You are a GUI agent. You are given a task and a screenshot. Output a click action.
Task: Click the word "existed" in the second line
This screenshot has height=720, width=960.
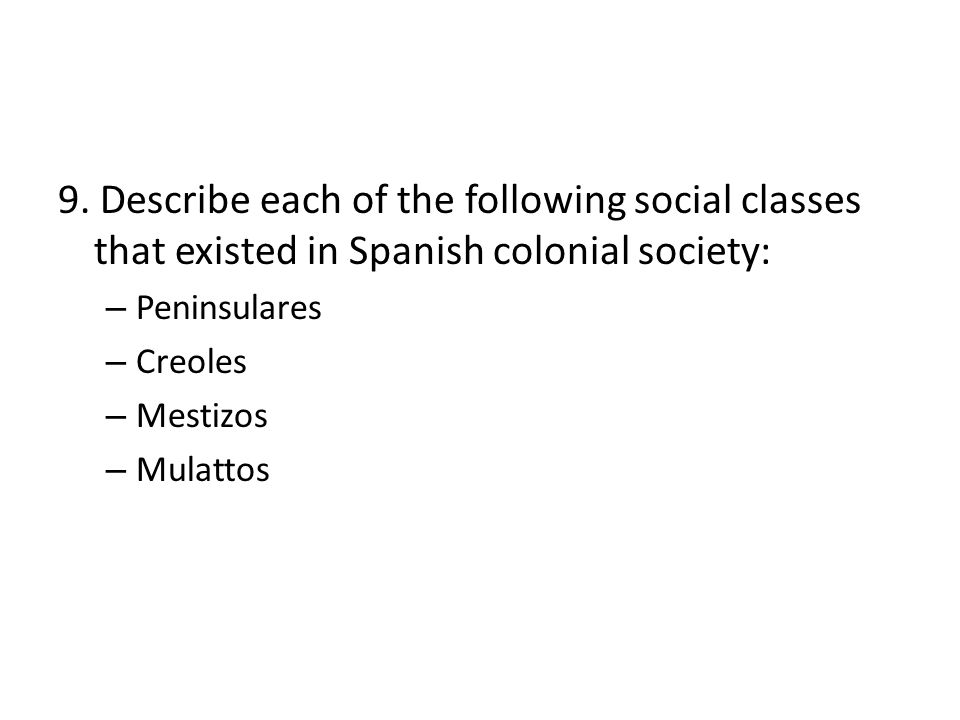coord(236,250)
